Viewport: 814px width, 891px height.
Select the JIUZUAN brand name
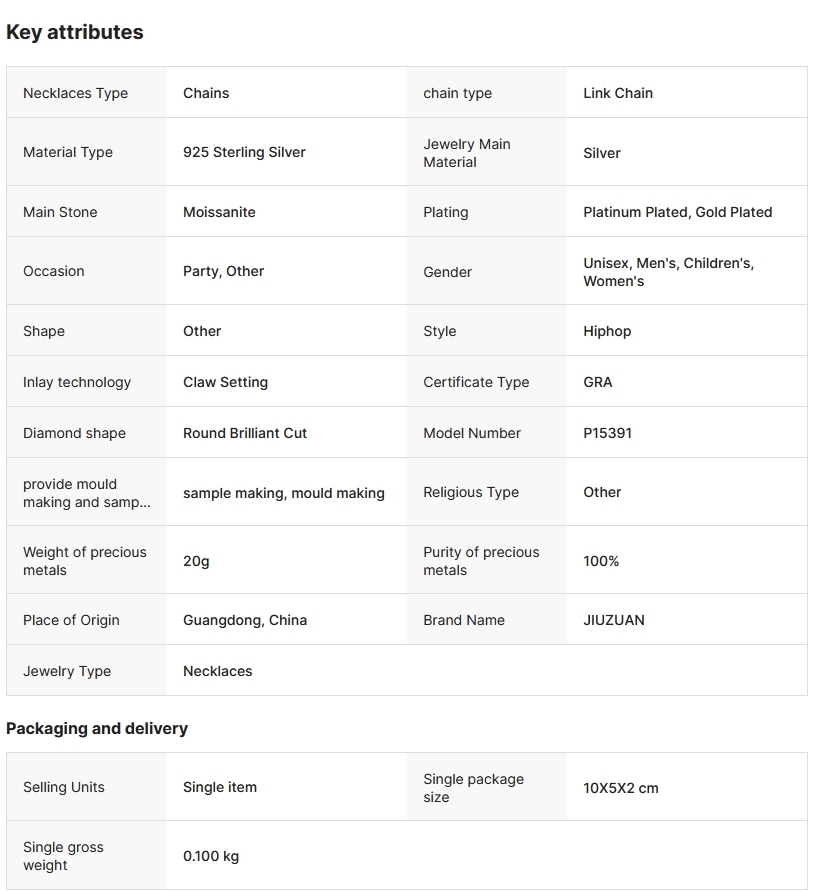(x=614, y=620)
